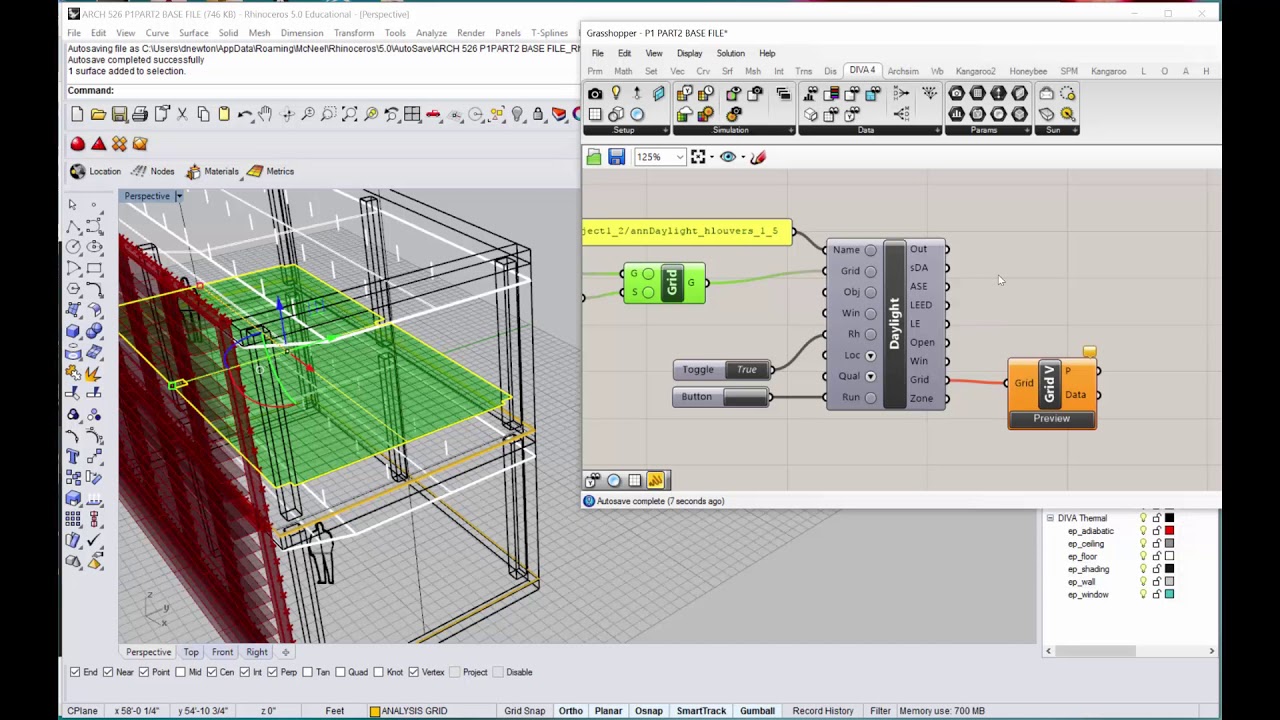Viewport: 1280px width, 720px height.
Task: Toggle Gumball in status bar
Action: 757,711
